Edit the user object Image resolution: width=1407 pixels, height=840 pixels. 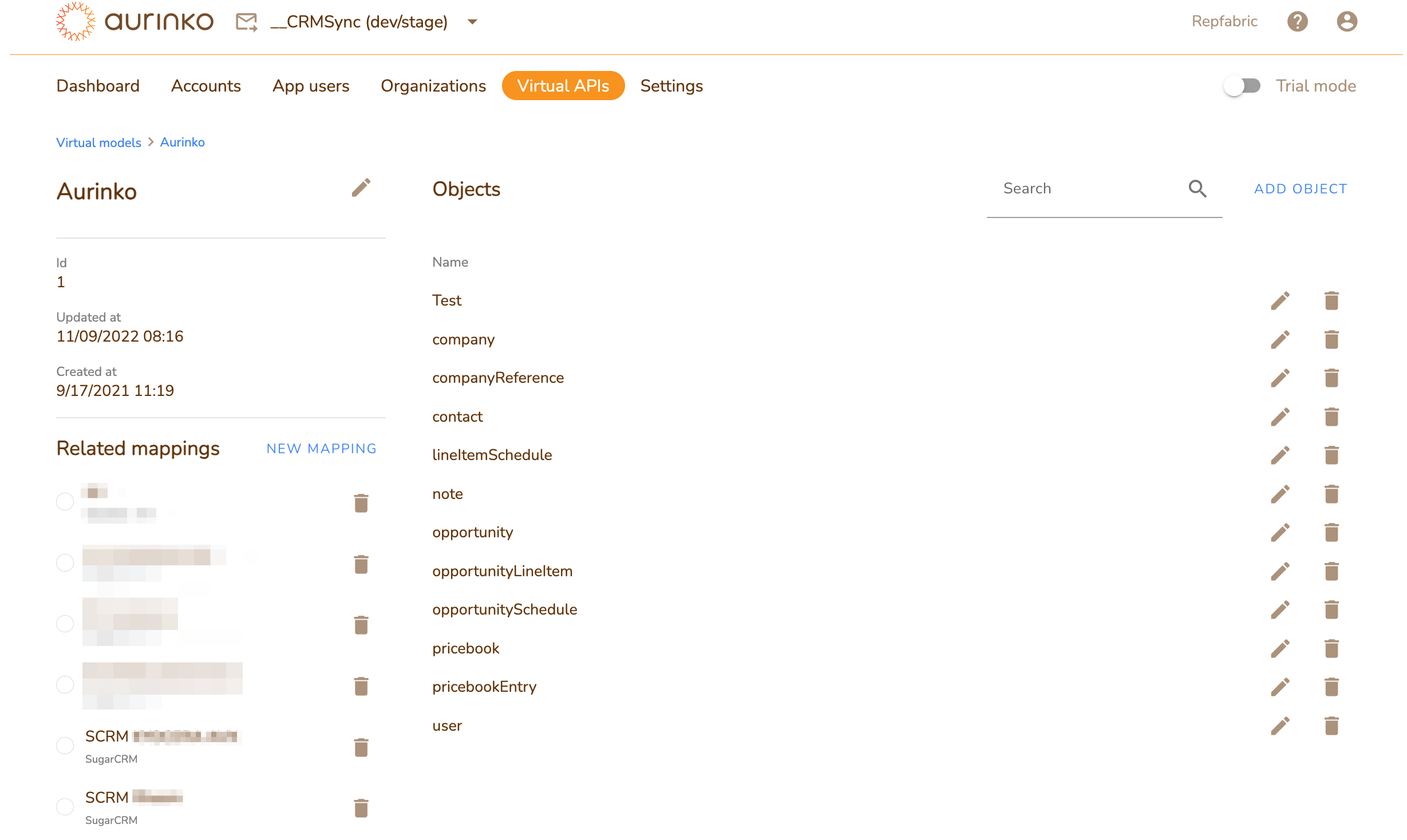tap(1280, 726)
